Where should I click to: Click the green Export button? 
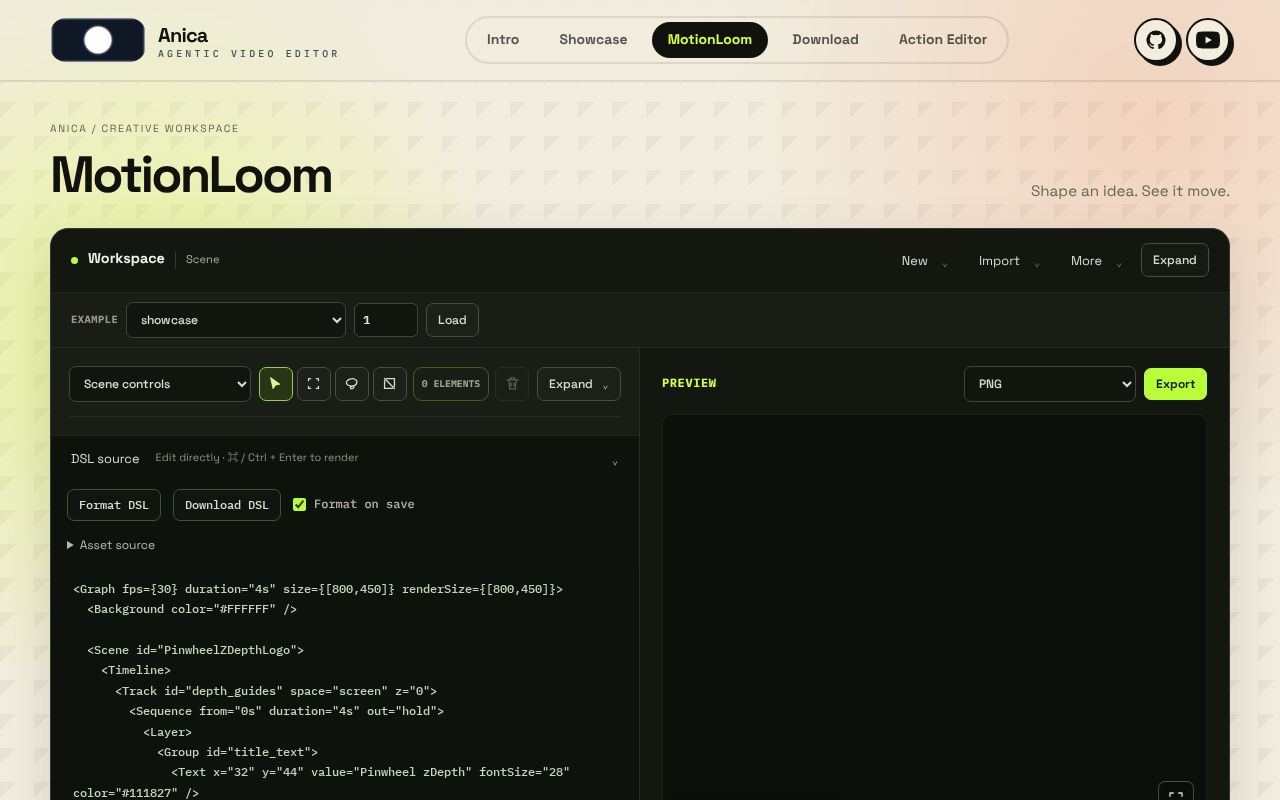(x=1175, y=384)
